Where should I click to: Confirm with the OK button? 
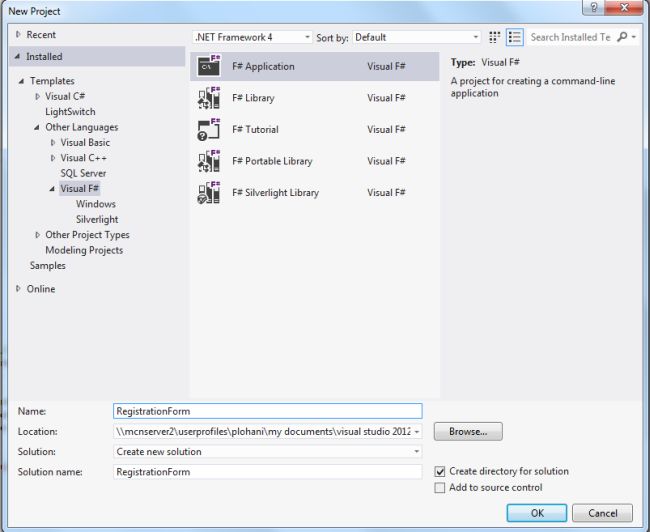click(x=537, y=513)
